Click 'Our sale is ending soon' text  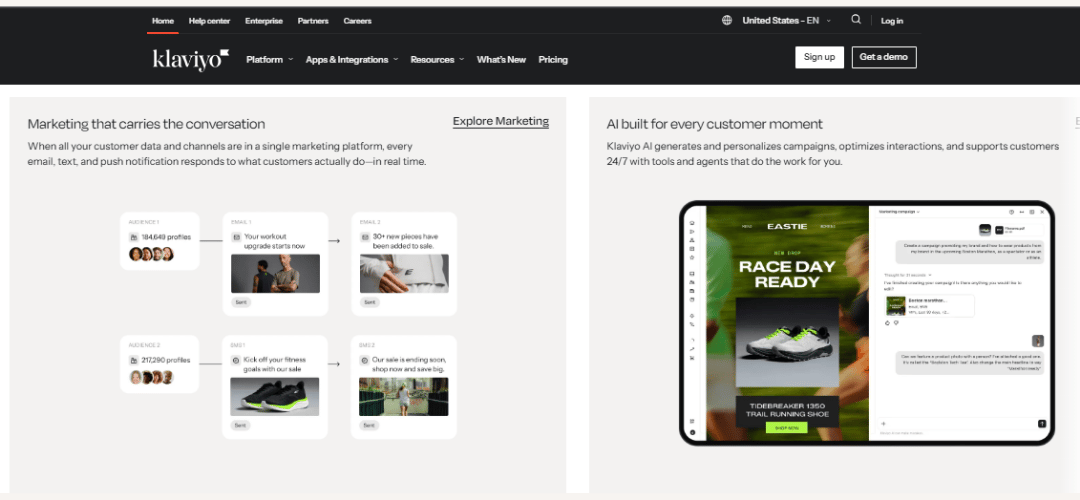(408, 364)
